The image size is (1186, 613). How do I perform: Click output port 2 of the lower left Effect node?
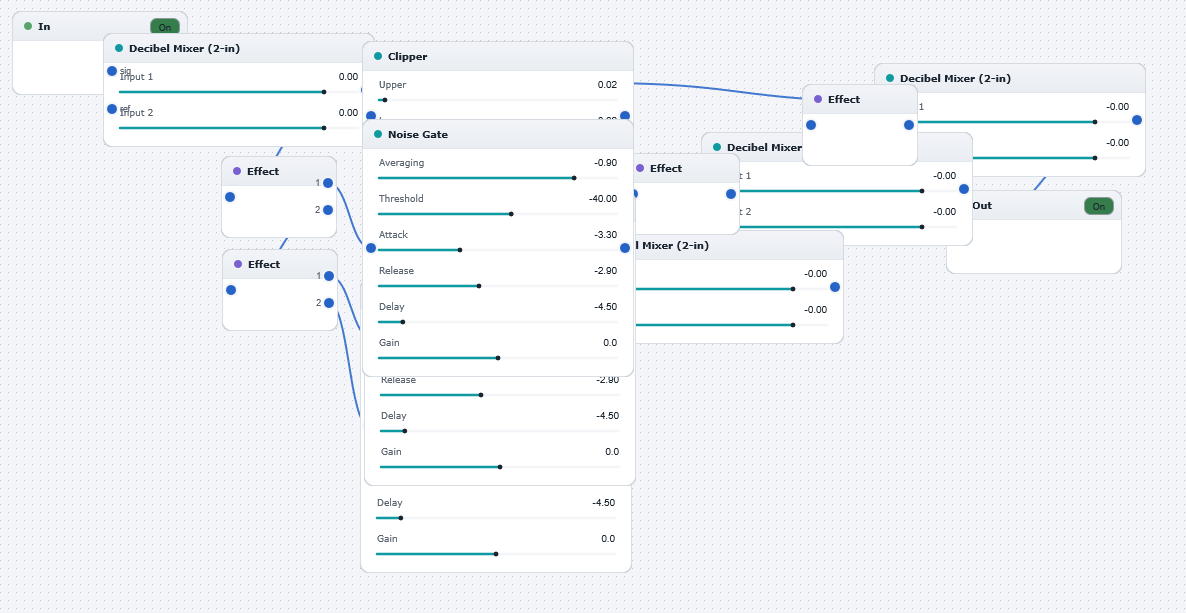328,303
